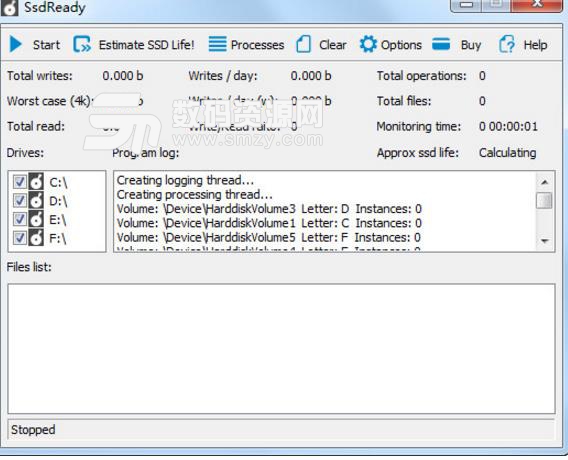568x460 pixels.
Task: Click log line 'Creating logging thread...'
Action: [185, 180]
